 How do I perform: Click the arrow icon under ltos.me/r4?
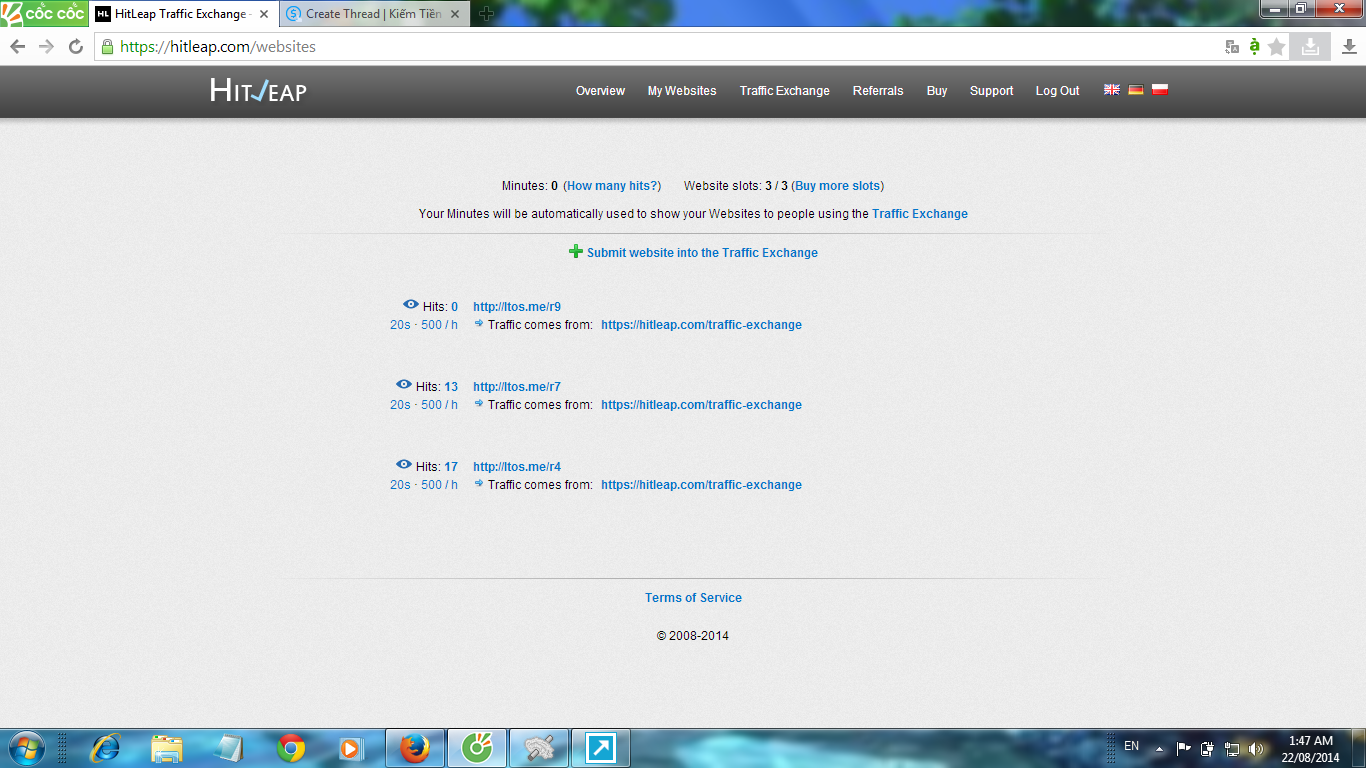pos(479,483)
